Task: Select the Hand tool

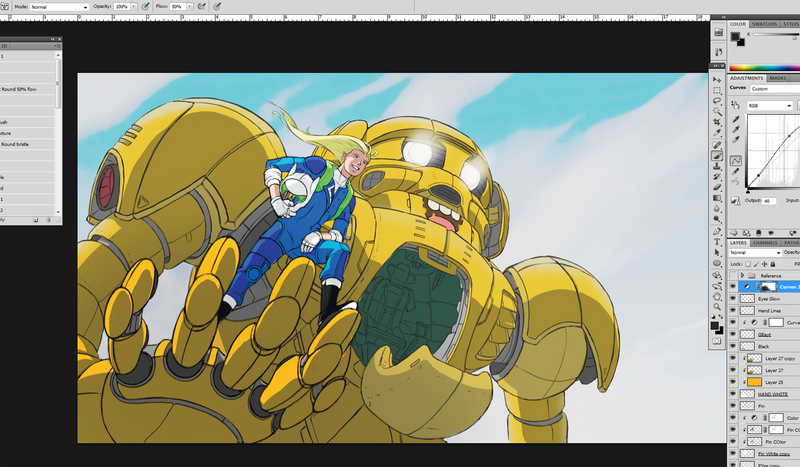Action: tap(717, 297)
